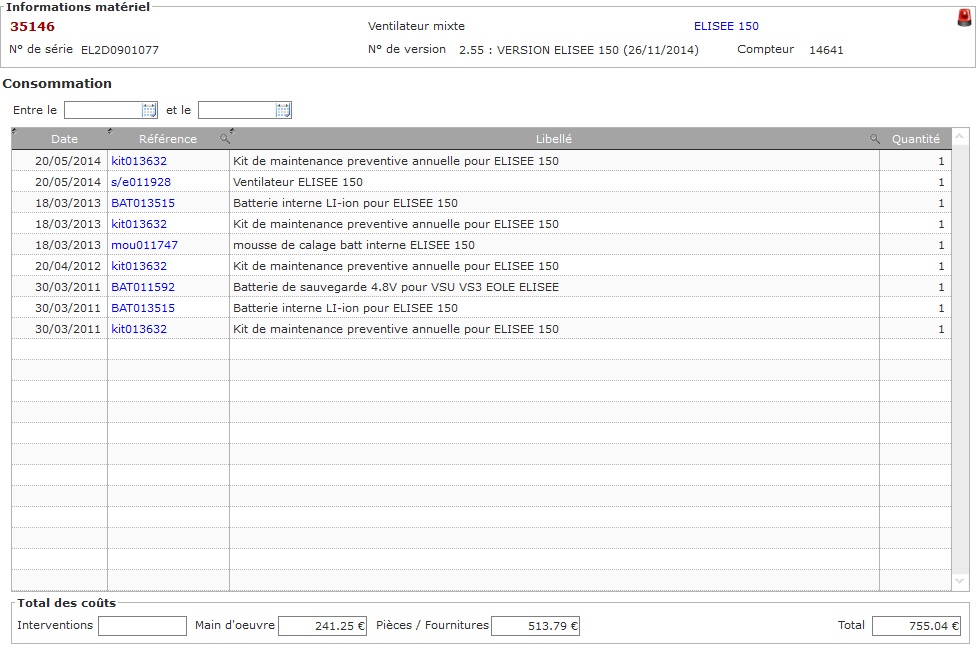978x650 pixels.
Task: Click the date 20/04/2012 cell
Action: tap(60, 266)
